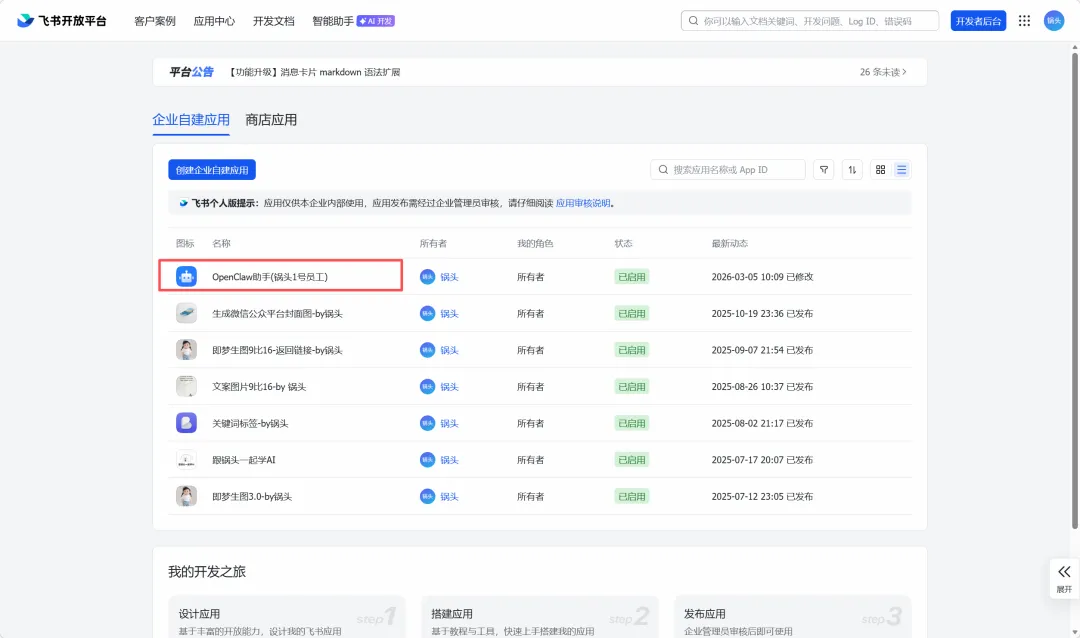Image resolution: width=1080 pixels, height=638 pixels.
Task: Open 跟锅头一起学AI app name
Action: (244, 460)
